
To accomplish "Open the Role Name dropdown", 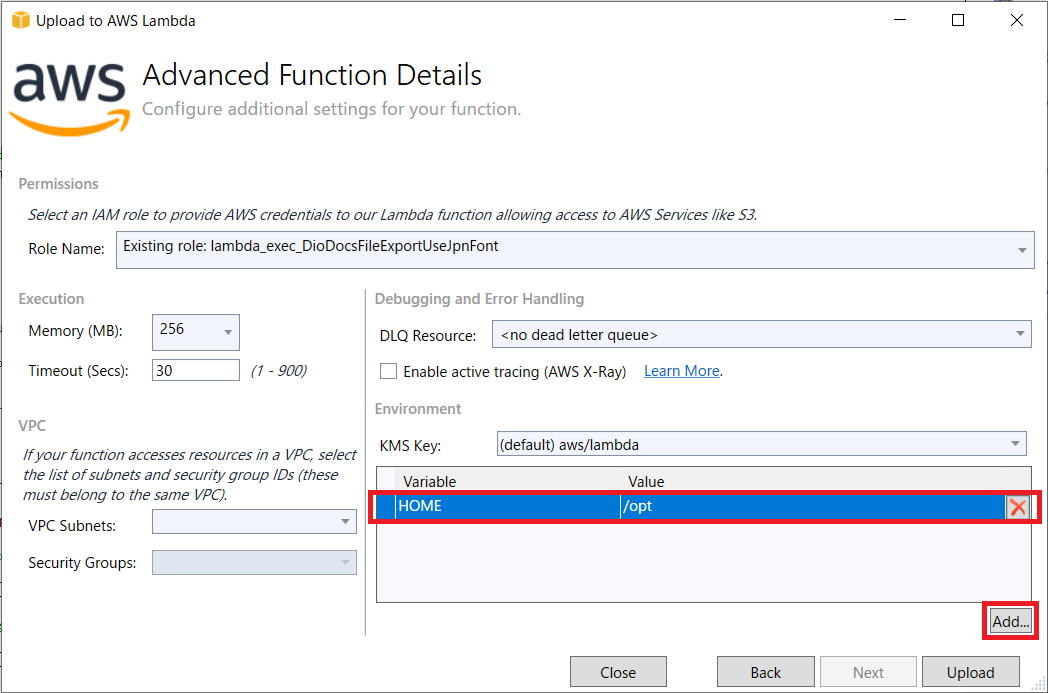I will pyautogui.click(x=575, y=250).
